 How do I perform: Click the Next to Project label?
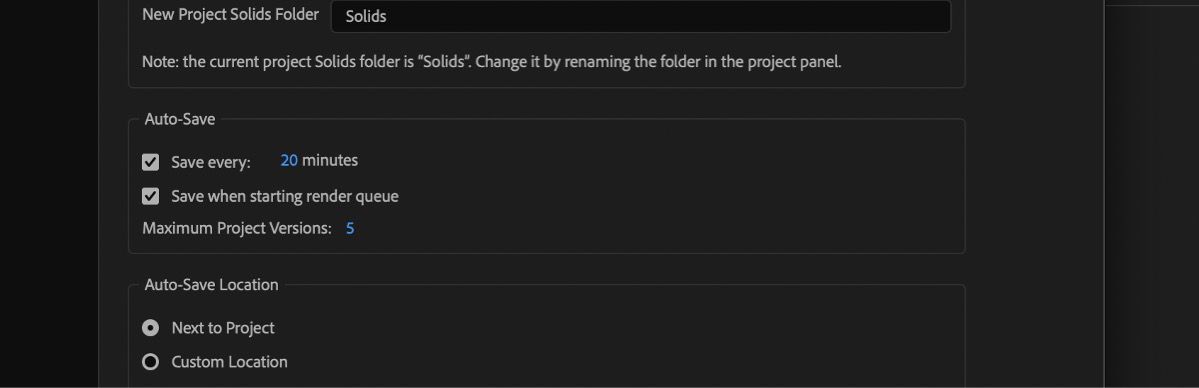tap(223, 328)
